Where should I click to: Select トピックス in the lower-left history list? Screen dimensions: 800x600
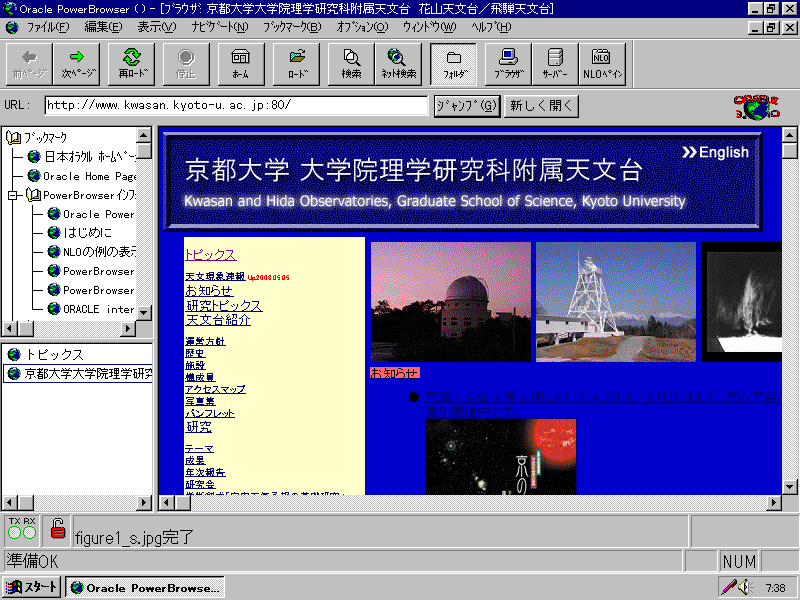pyautogui.click(x=45, y=355)
